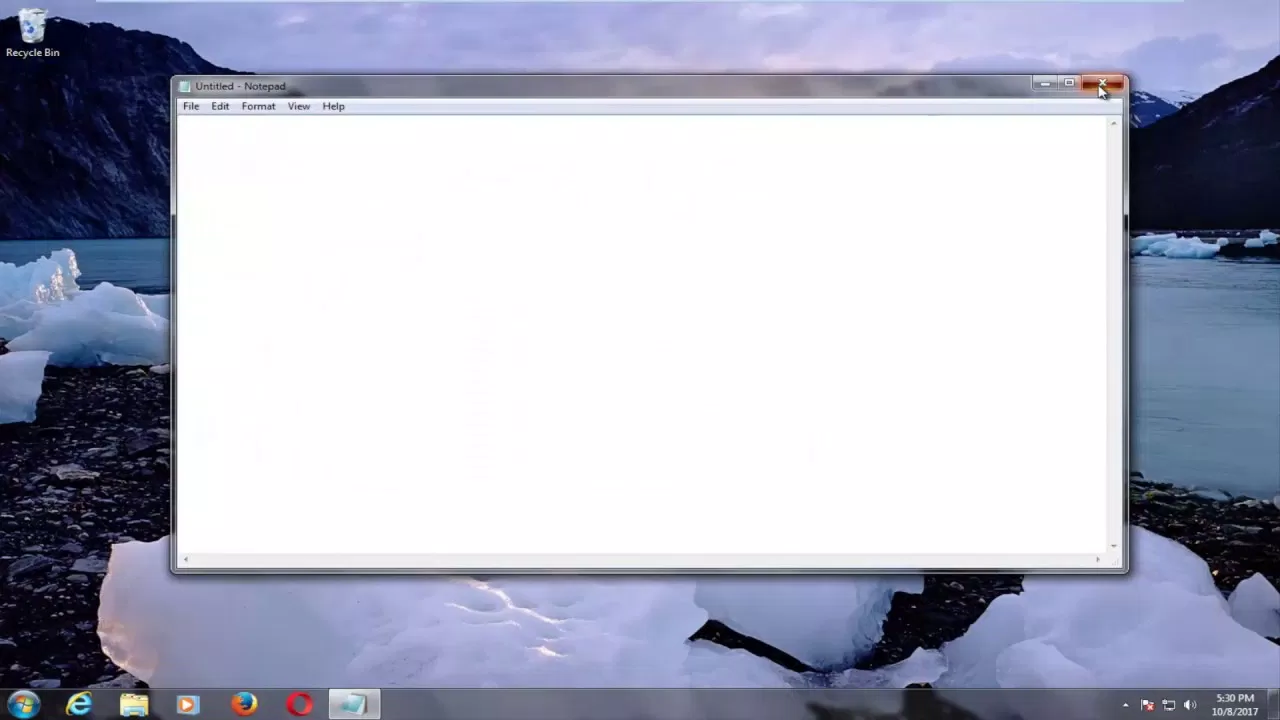The height and width of the screenshot is (720, 1280).
Task: Launch Opera browser
Action: [299, 704]
